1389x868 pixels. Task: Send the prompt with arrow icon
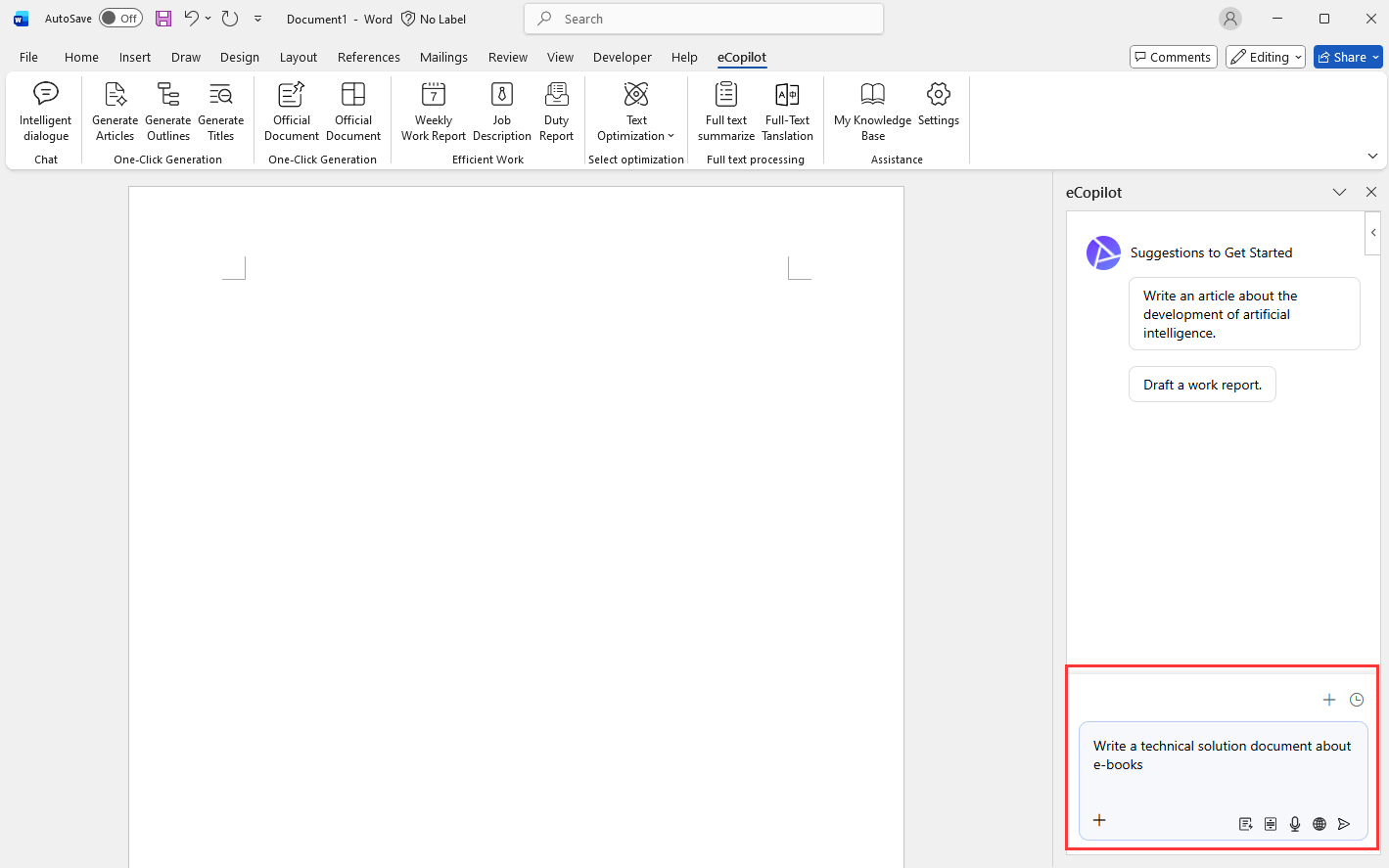pos(1344,824)
